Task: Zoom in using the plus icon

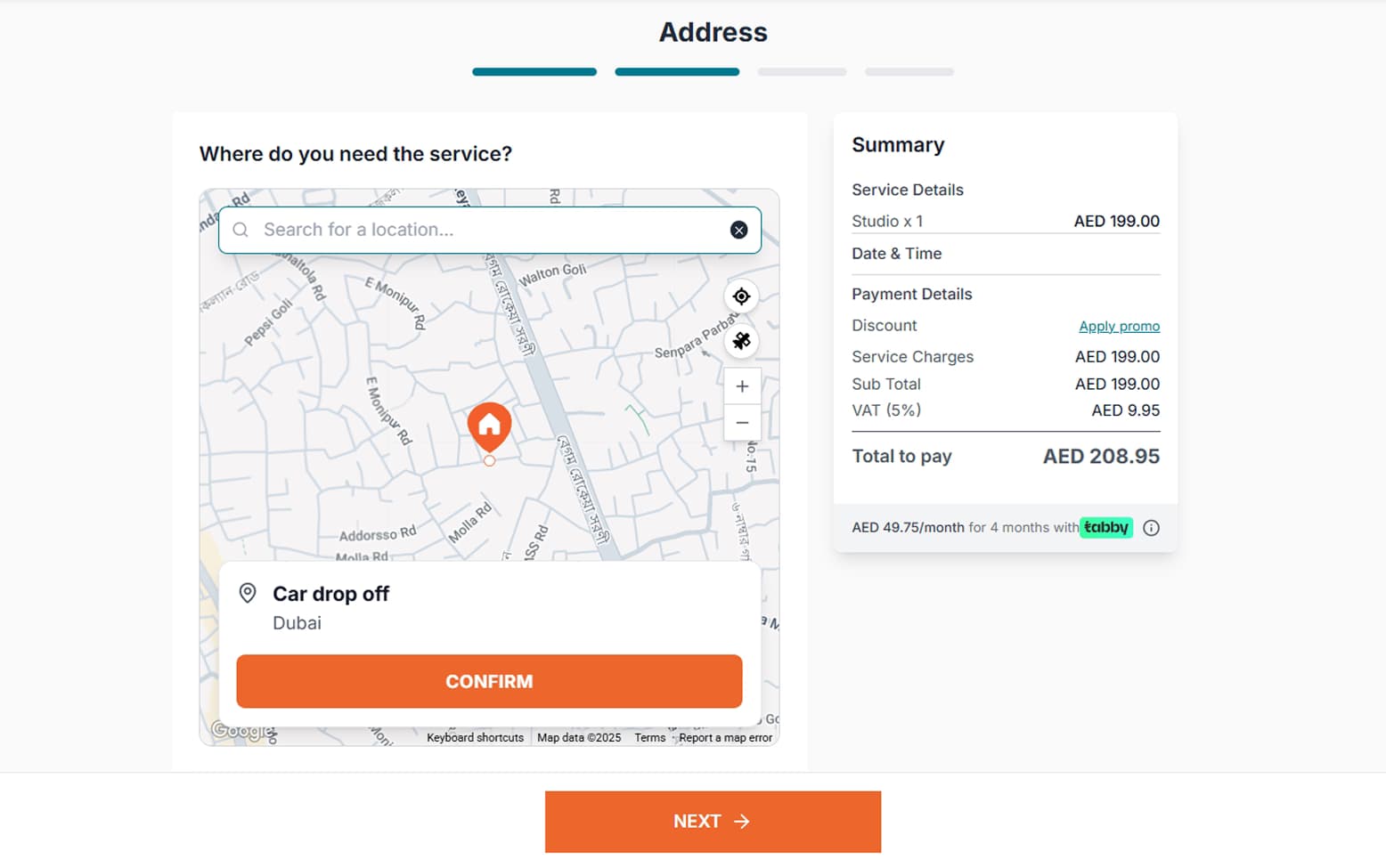Action: [742, 385]
